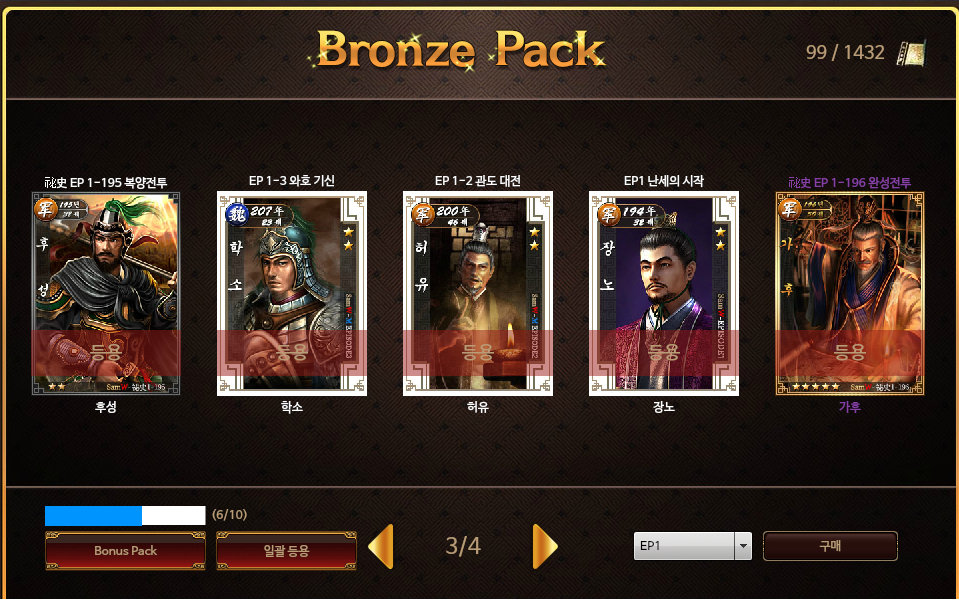Image resolution: width=959 pixels, height=599 pixels.
Task: Click the faction emblem on the 가후 card
Action: [x=789, y=209]
